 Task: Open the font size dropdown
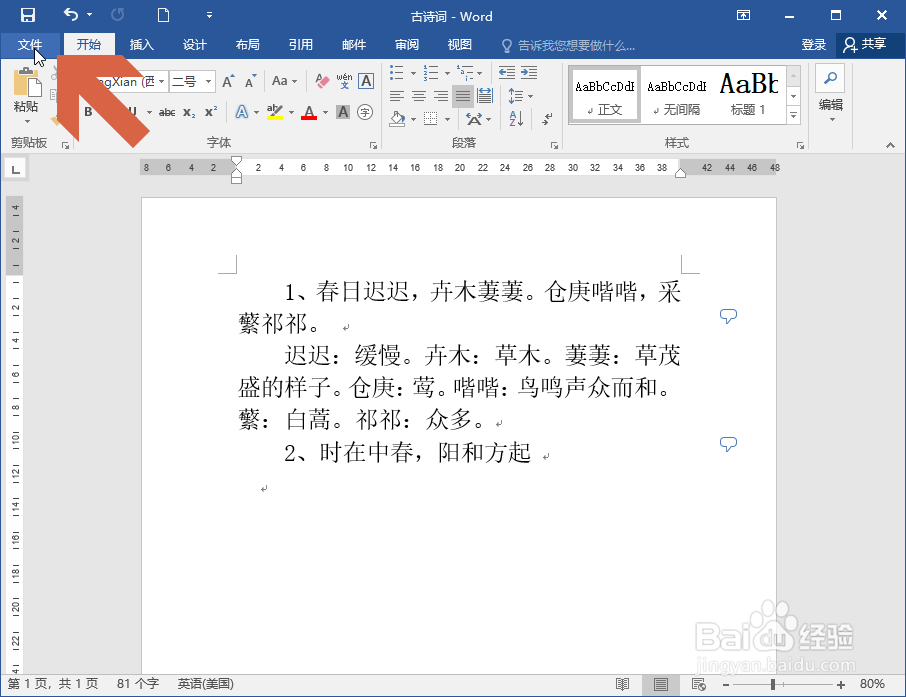208,80
